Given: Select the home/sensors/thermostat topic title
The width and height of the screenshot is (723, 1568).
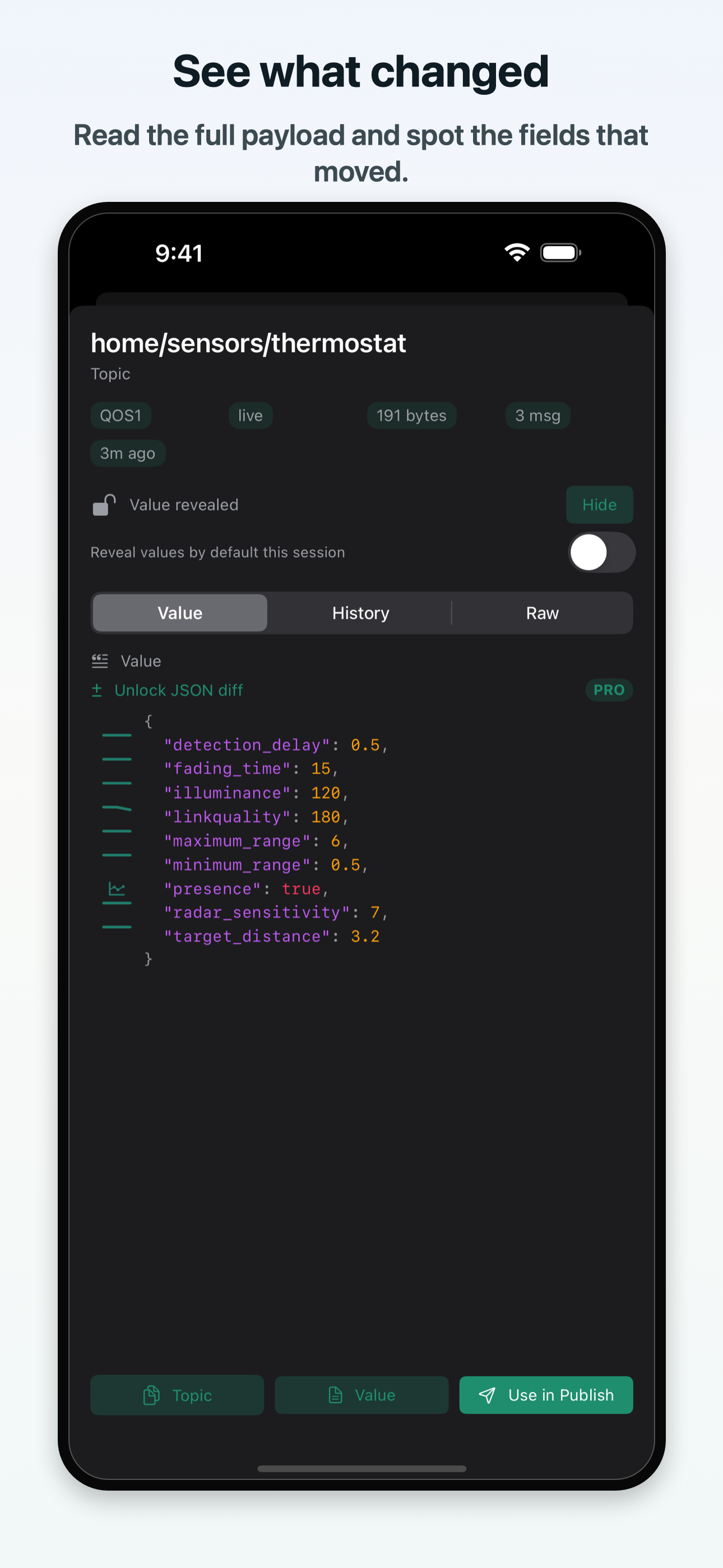Looking at the screenshot, I should tap(248, 343).
